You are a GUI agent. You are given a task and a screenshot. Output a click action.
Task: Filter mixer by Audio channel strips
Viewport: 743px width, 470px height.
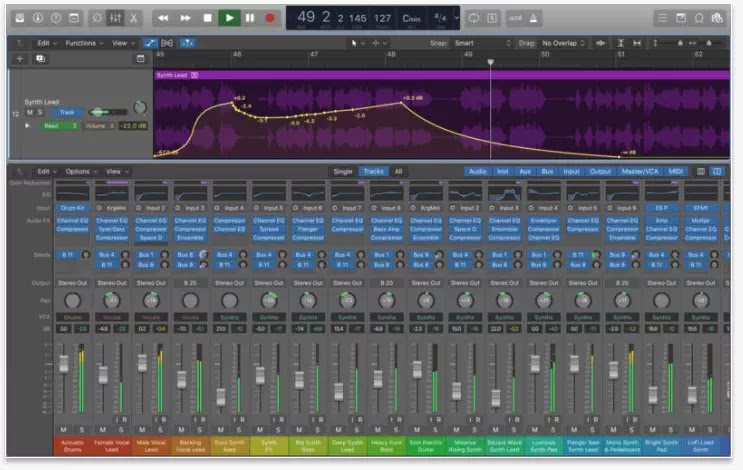point(477,172)
